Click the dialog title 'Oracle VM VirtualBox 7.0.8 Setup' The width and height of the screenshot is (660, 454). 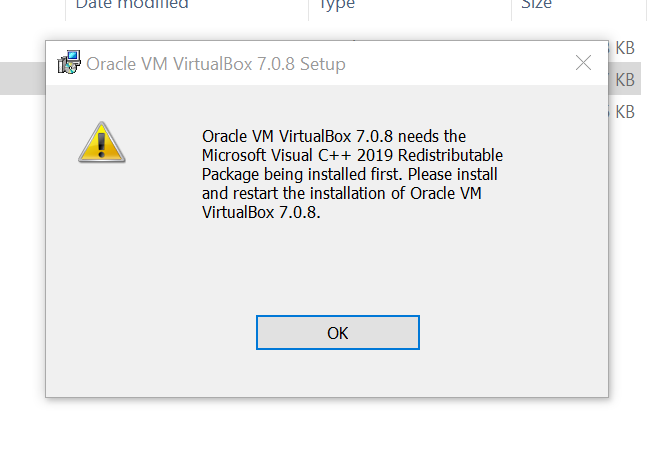tap(216, 64)
